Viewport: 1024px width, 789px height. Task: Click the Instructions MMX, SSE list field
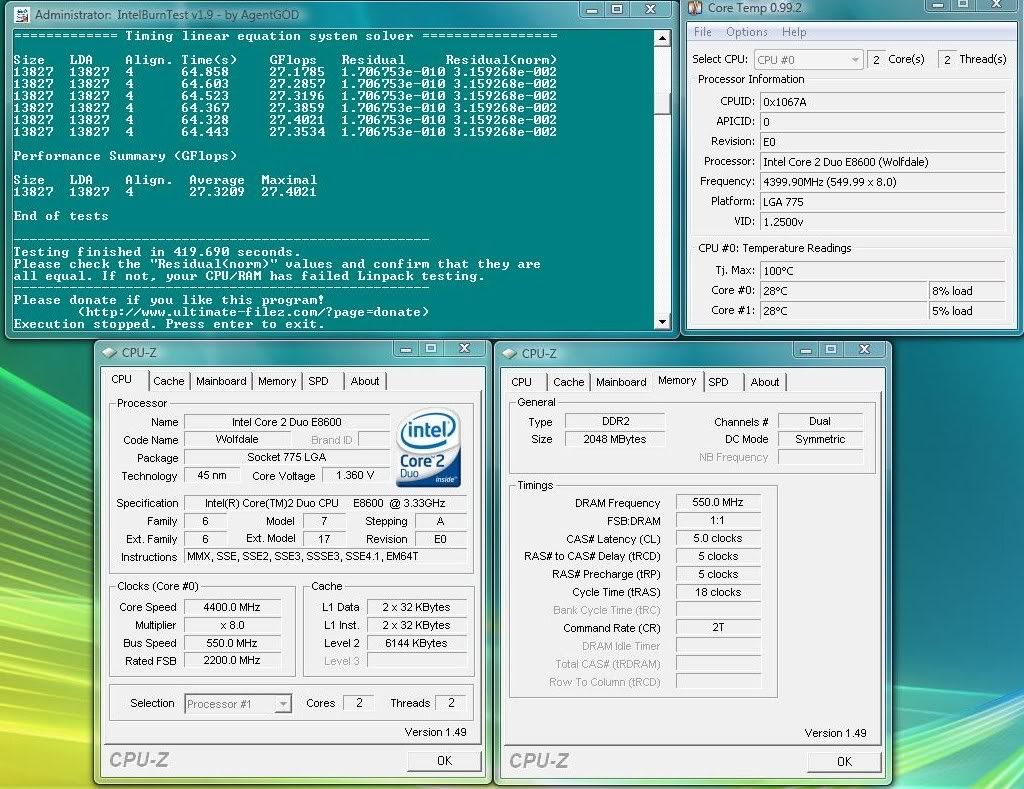pyautogui.click(x=325, y=556)
